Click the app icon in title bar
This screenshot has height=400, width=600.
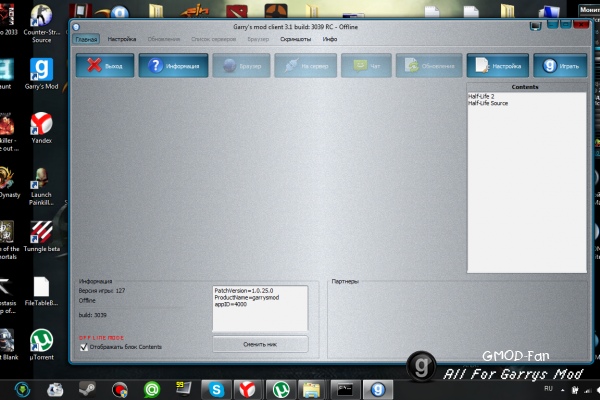76,27
